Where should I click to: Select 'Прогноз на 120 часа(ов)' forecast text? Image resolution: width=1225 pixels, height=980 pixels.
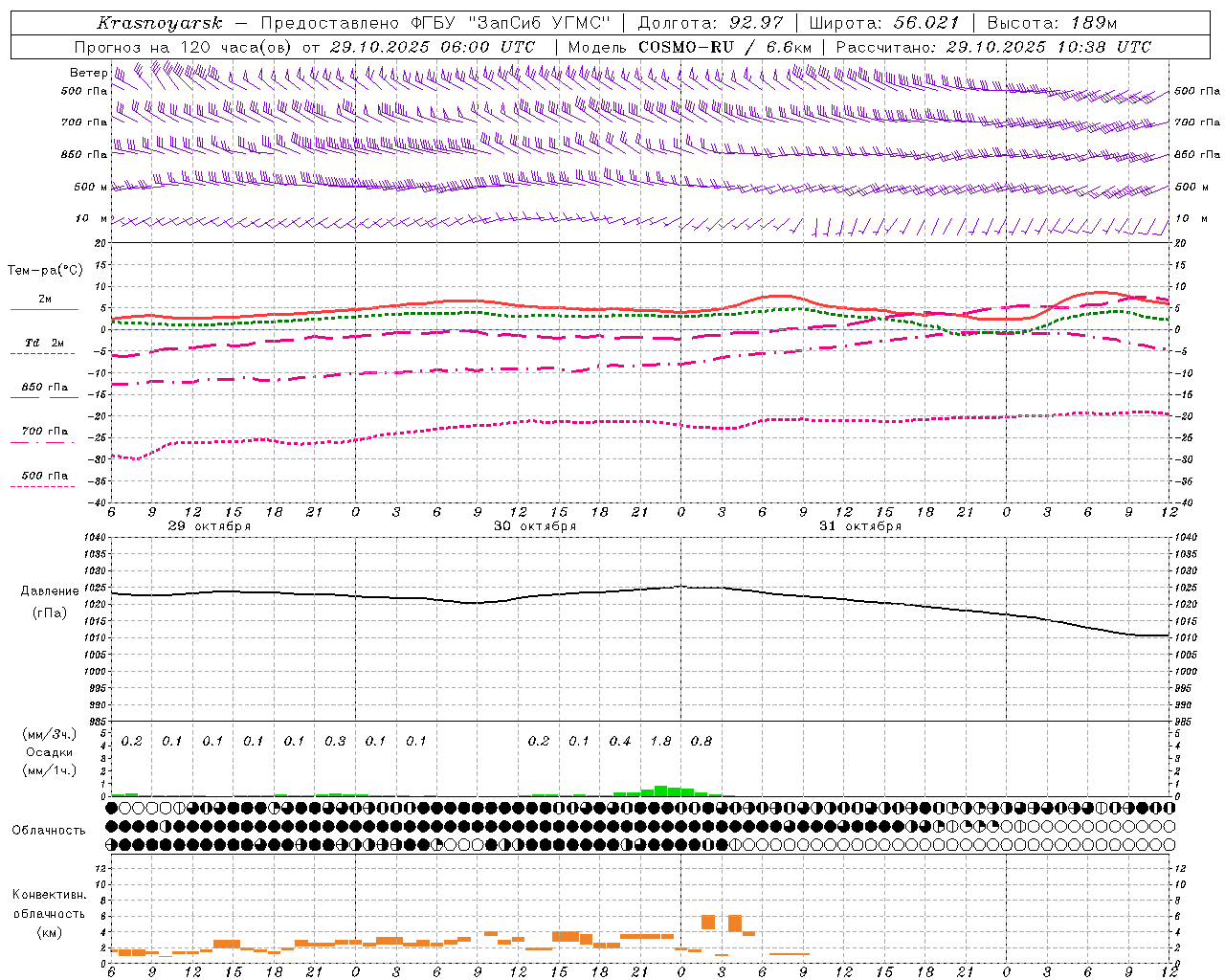pos(184,47)
